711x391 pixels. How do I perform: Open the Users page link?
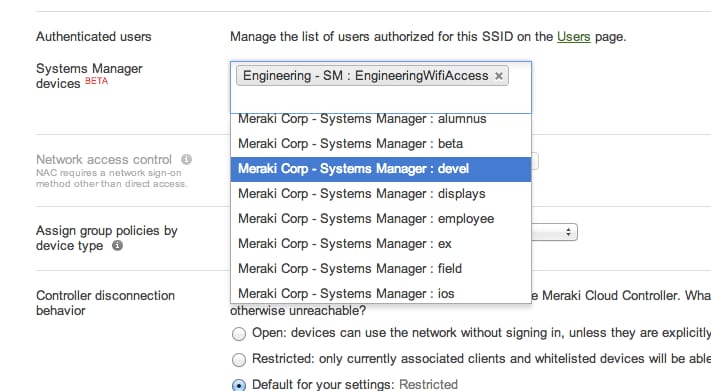point(574,36)
